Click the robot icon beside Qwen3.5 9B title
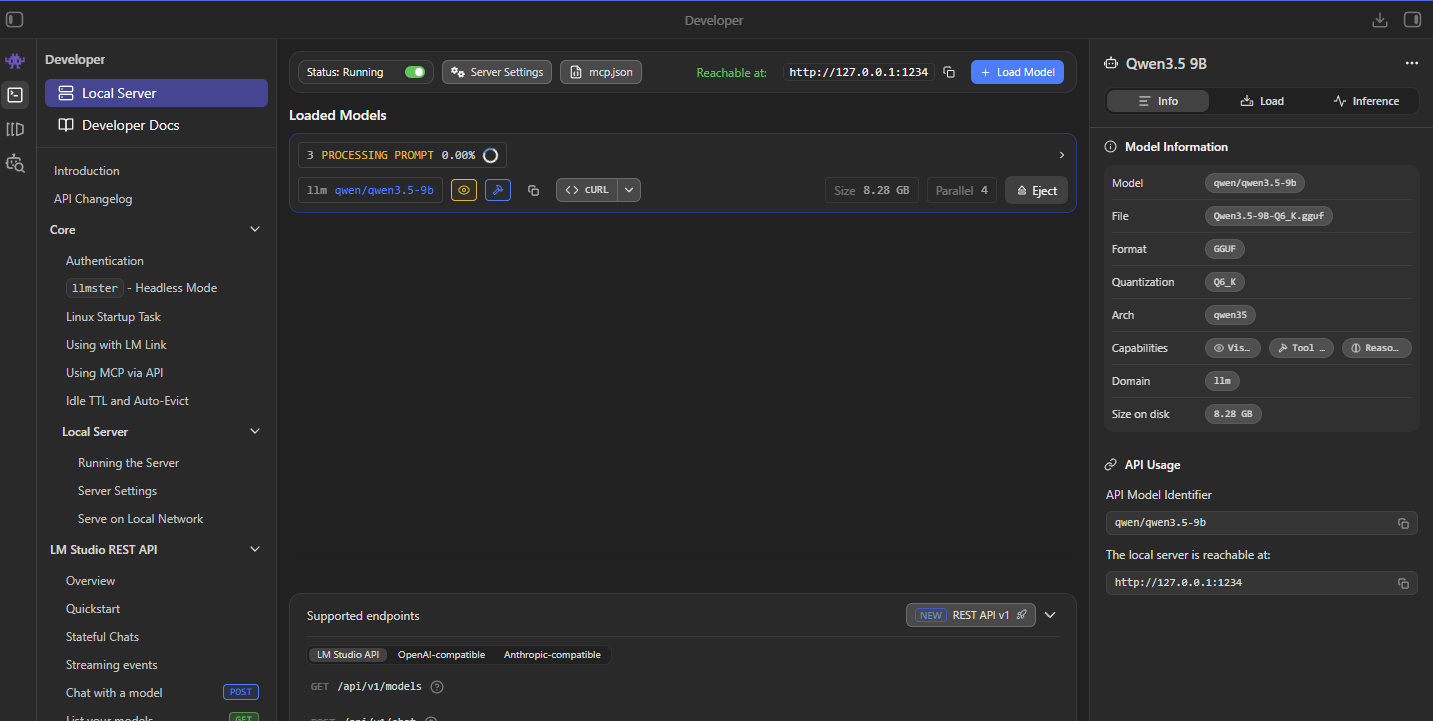Screen dimensions: 1433x721 pyautogui.click(x=1111, y=63)
